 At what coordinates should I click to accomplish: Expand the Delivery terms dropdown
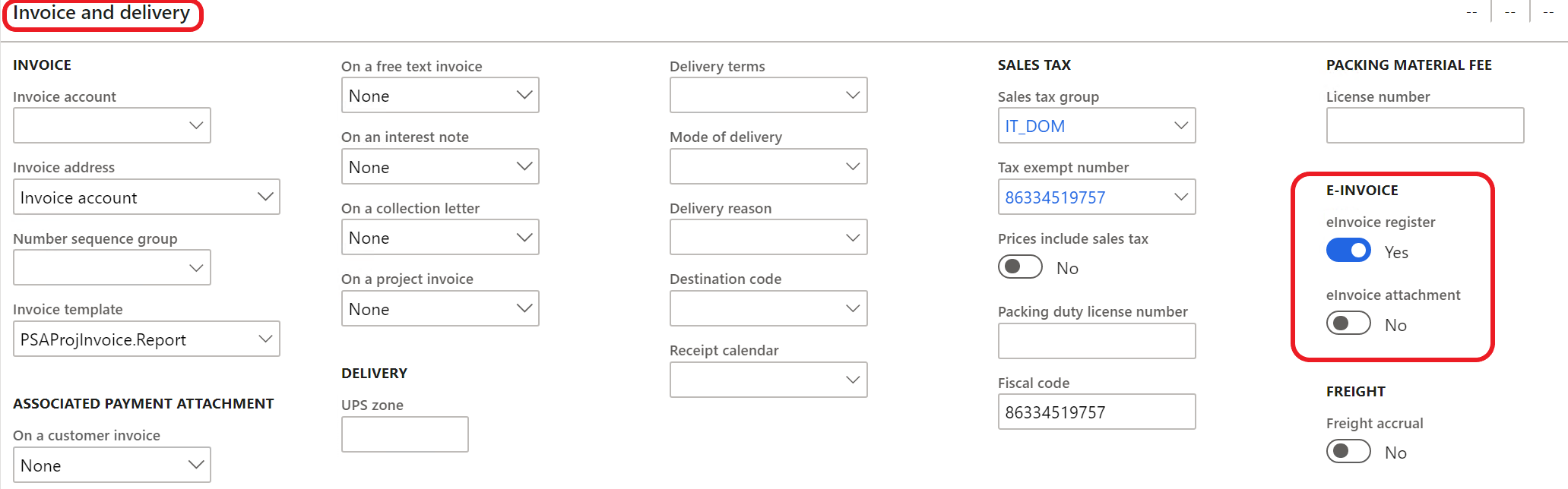[852, 95]
